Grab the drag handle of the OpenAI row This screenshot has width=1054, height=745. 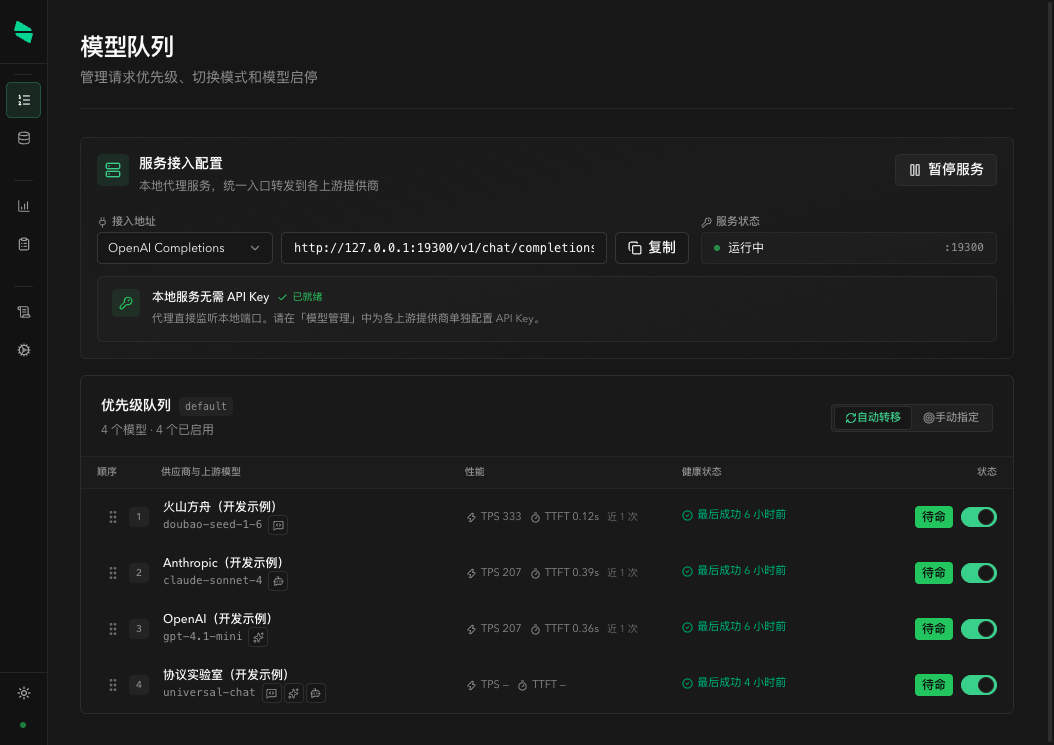[113, 629]
